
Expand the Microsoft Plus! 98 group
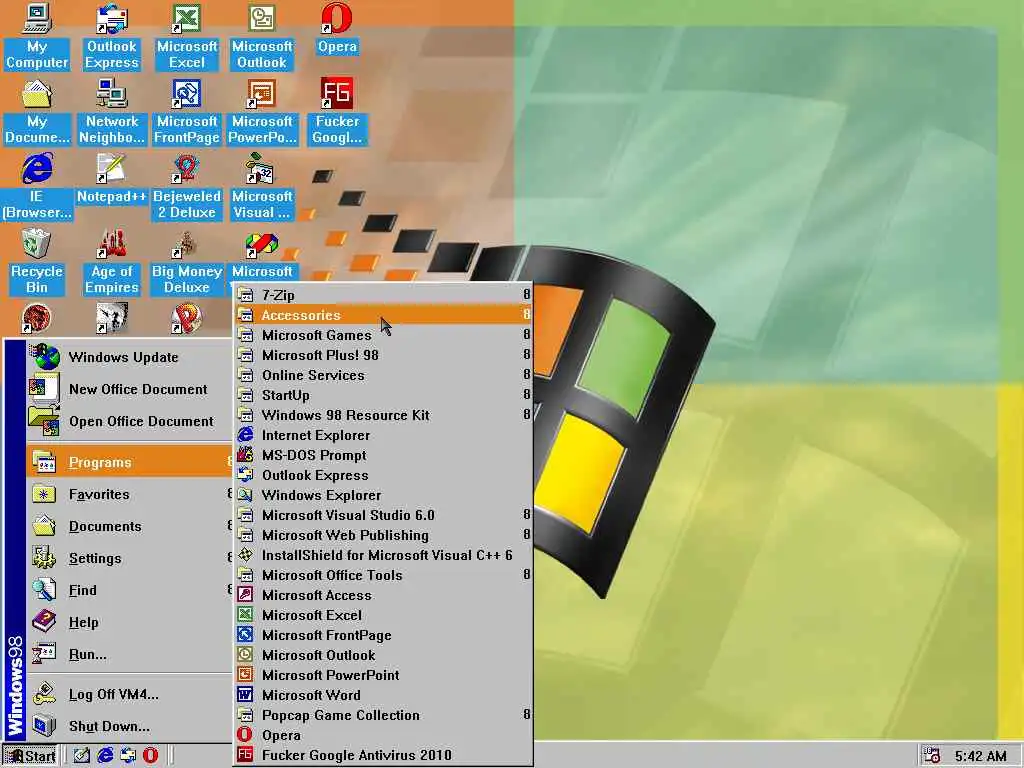click(x=383, y=355)
